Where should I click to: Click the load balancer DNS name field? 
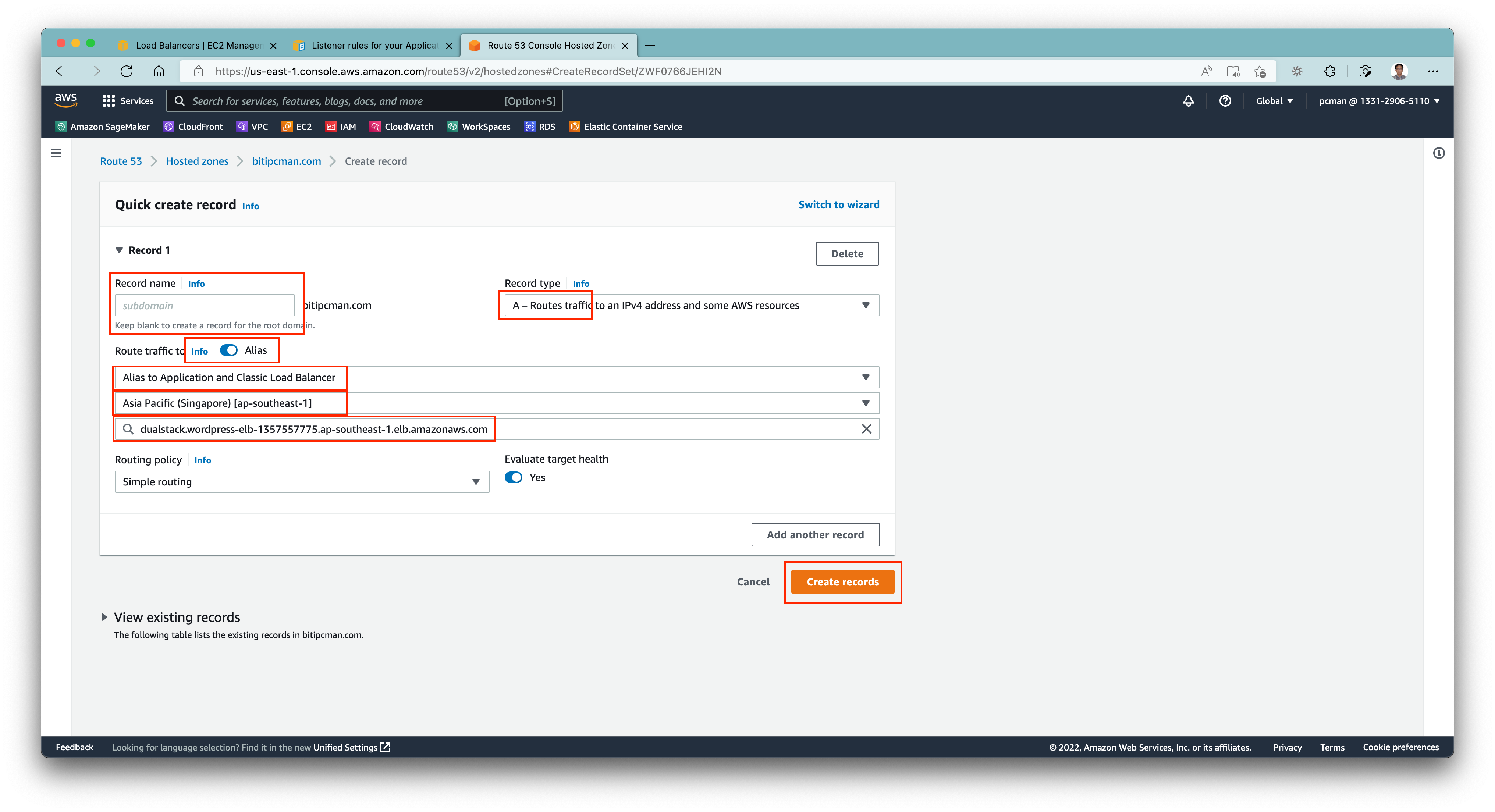497,429
